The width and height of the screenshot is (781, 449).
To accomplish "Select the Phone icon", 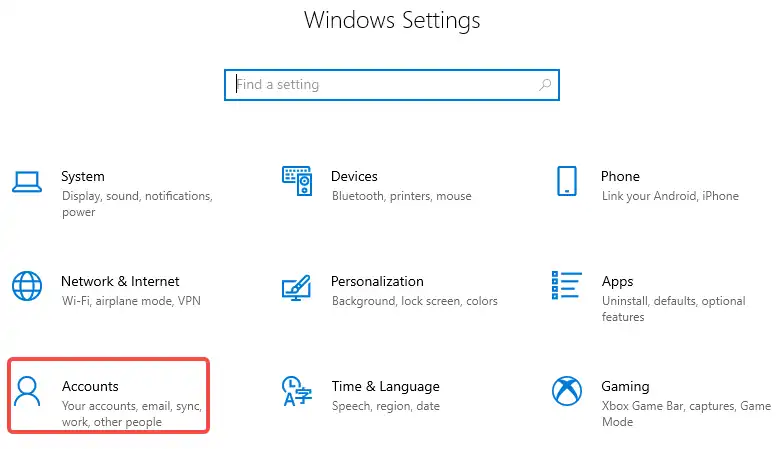I will [x=567, y=181].
